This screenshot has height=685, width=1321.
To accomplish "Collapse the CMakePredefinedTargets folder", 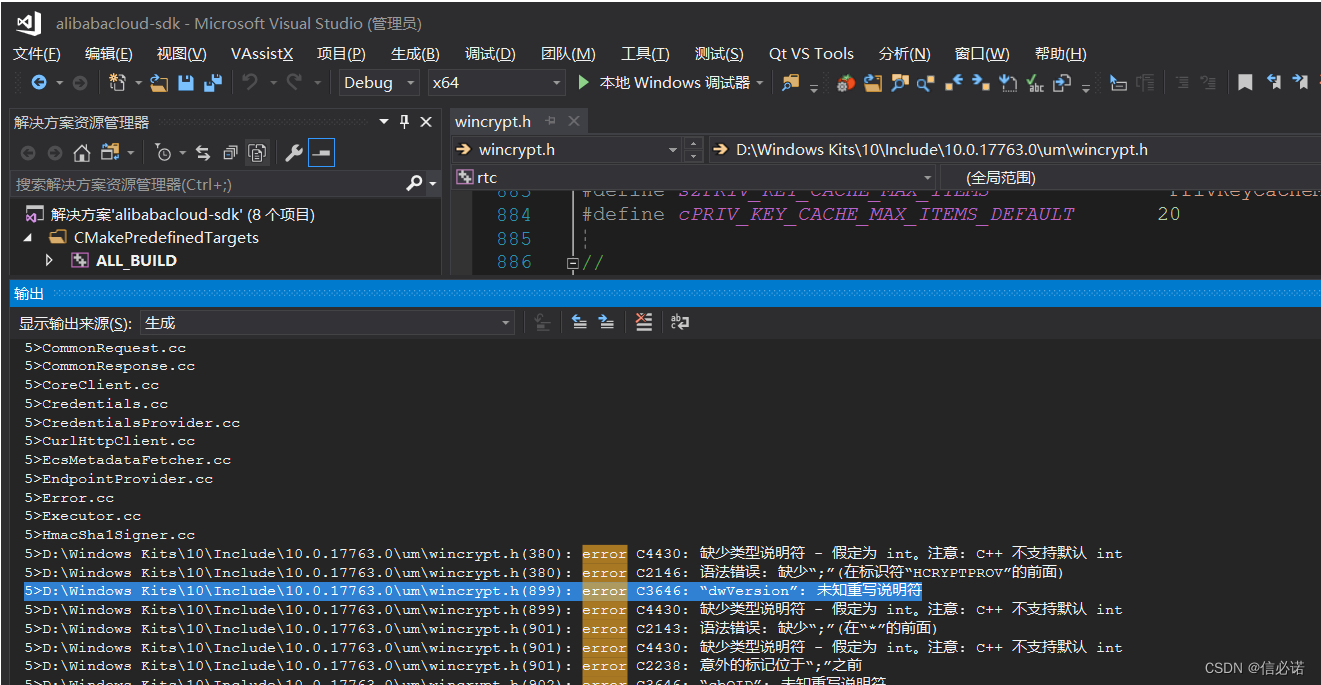I will (x=28, y=238).
